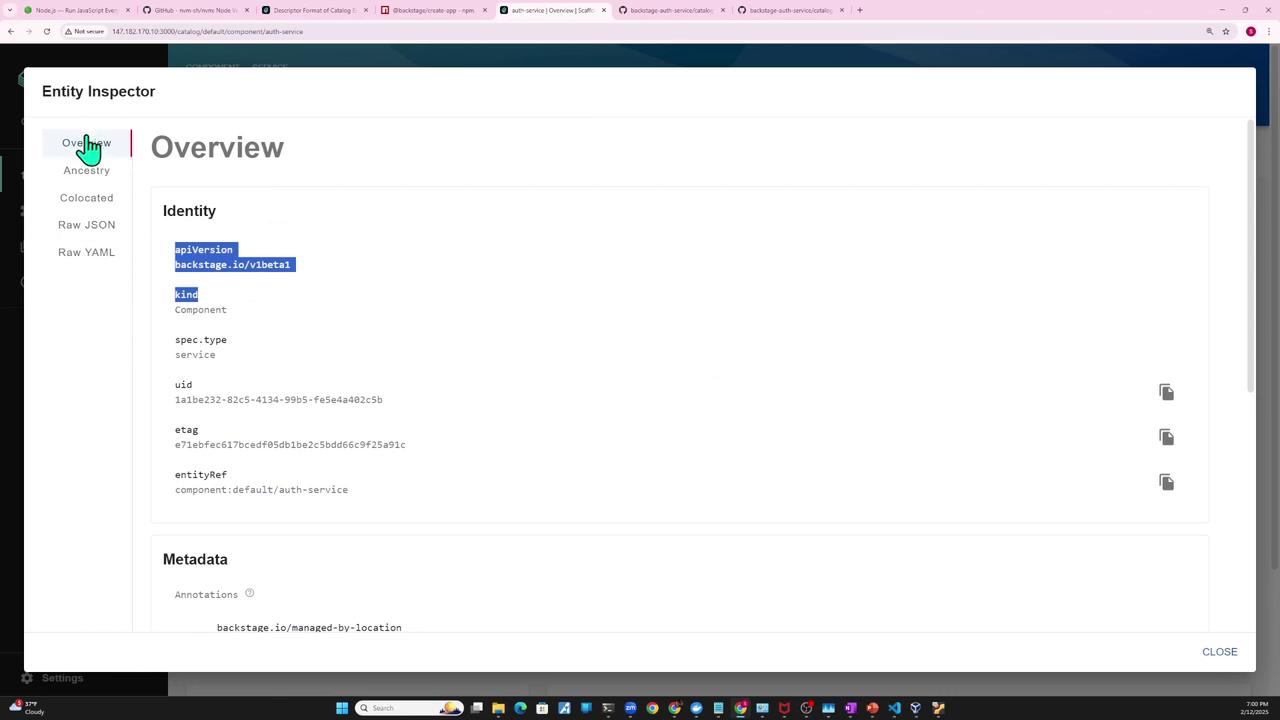Viewport: 1280px width, 720px height.
Task: Close the Entity Inspector dialog
Action: point(1219,652)
